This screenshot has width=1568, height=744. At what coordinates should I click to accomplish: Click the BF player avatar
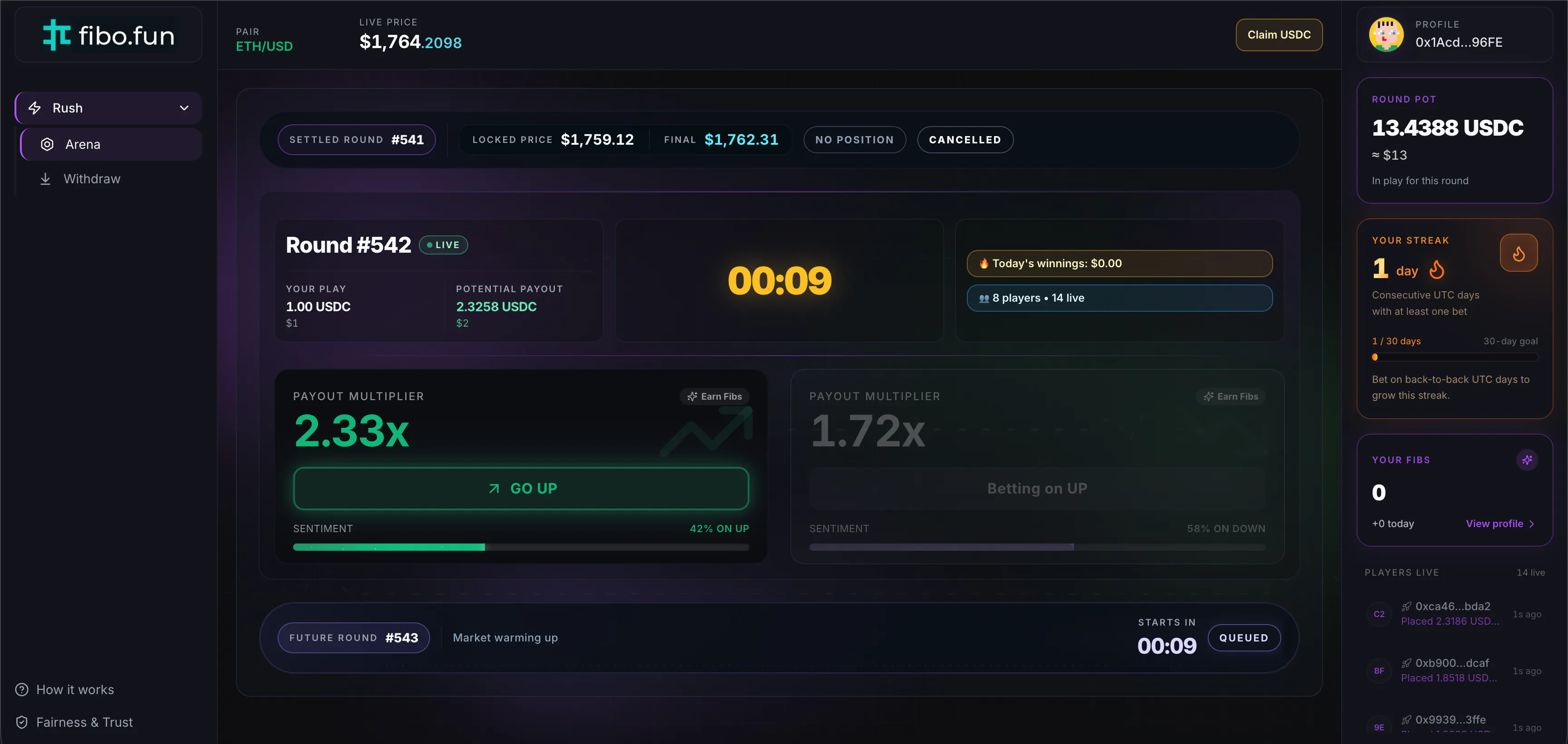(1379, 671)
